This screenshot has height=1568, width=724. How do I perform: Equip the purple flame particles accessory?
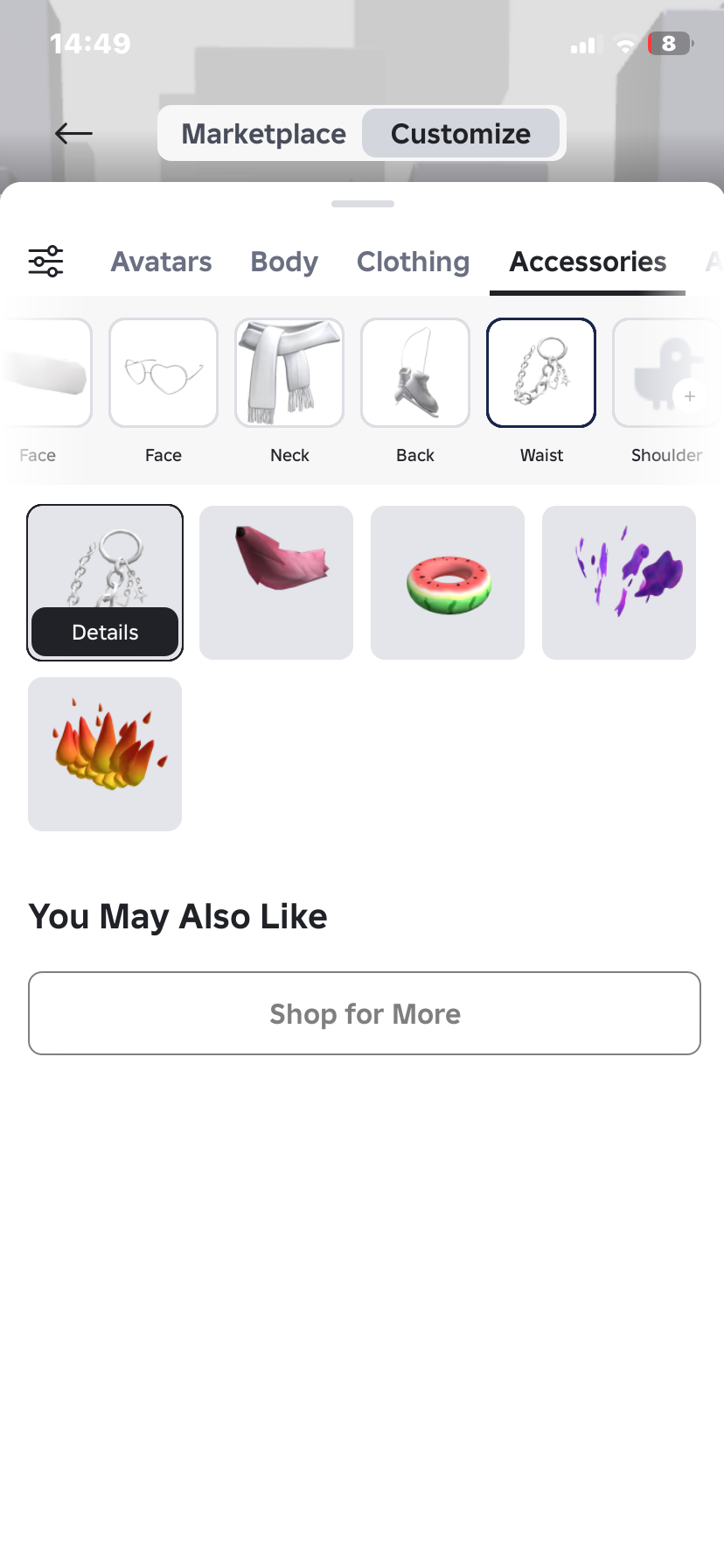[x=619, y=583]
